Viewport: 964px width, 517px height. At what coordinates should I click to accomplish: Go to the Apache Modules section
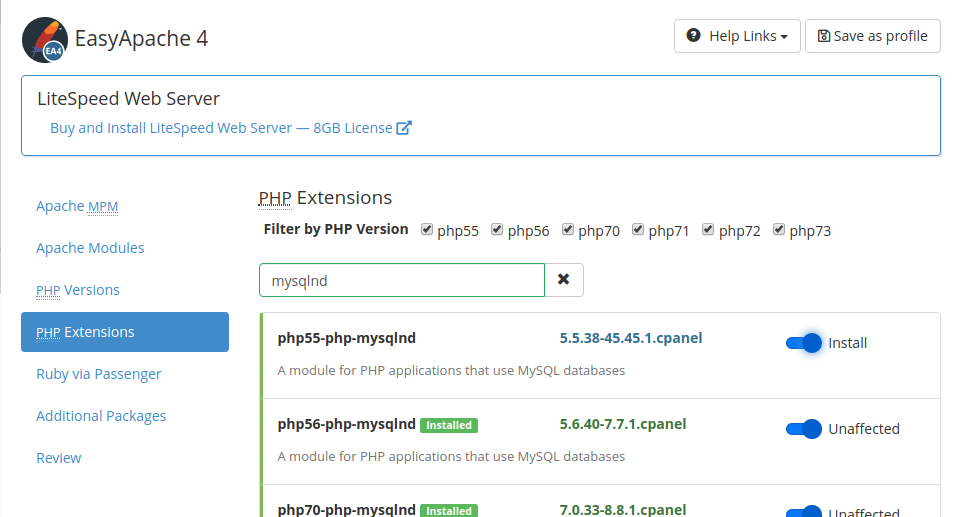90,248
